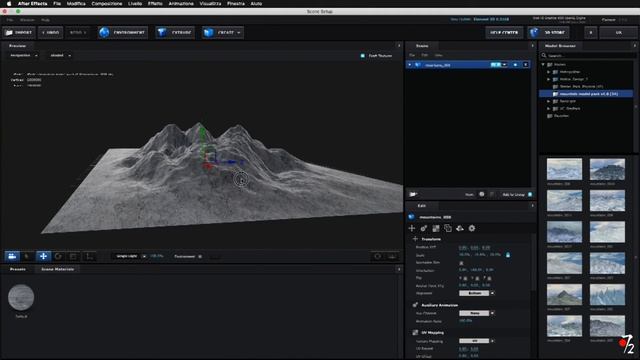Select the green mountain peak thumbnail
Screen dimensions: 640x360
click(564, 295)
